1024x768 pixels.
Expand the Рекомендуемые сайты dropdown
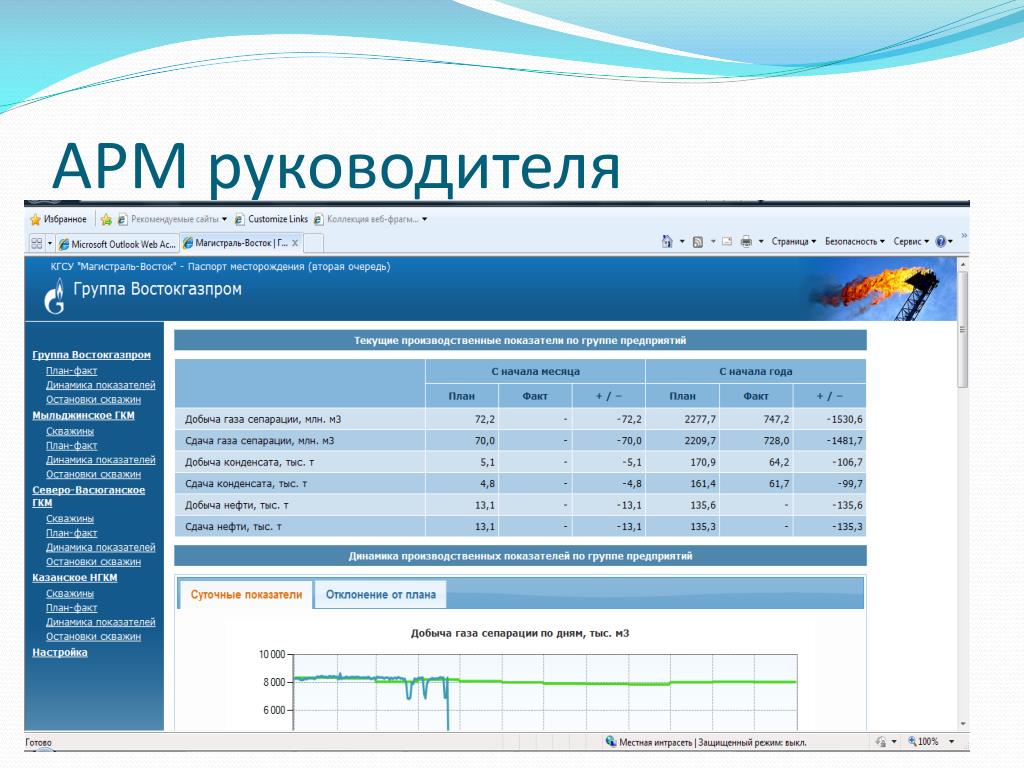tap(224, 219)
